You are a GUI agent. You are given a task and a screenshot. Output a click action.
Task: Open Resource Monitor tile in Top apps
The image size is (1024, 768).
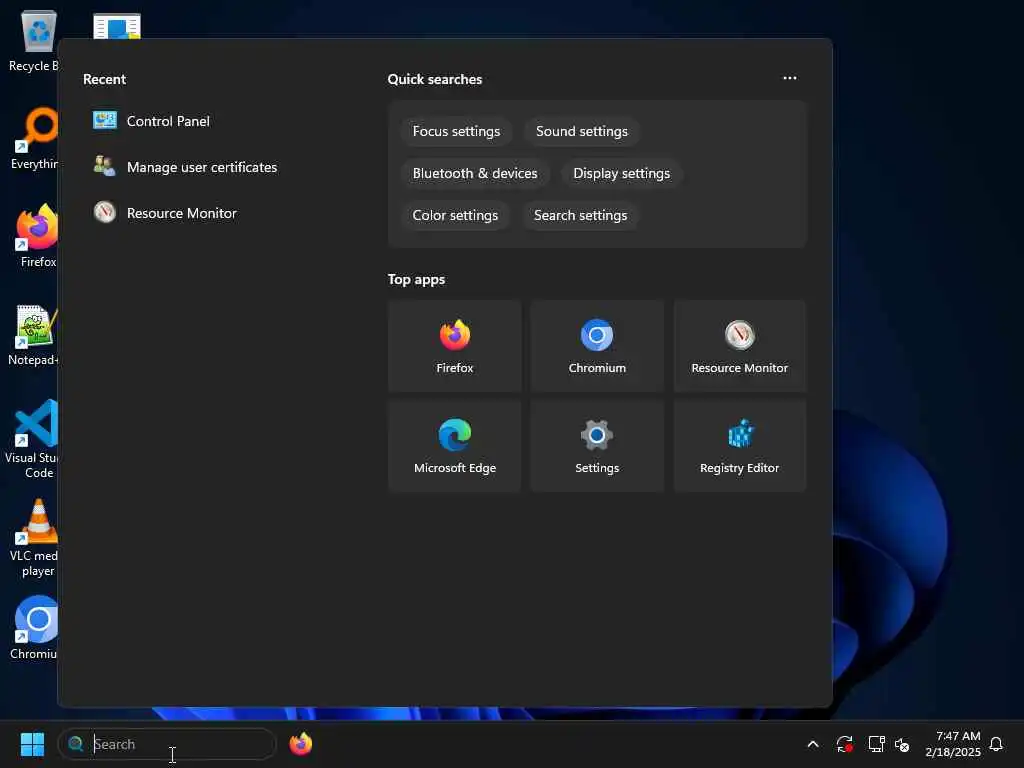pyautogui.click(x=739, y=347)
